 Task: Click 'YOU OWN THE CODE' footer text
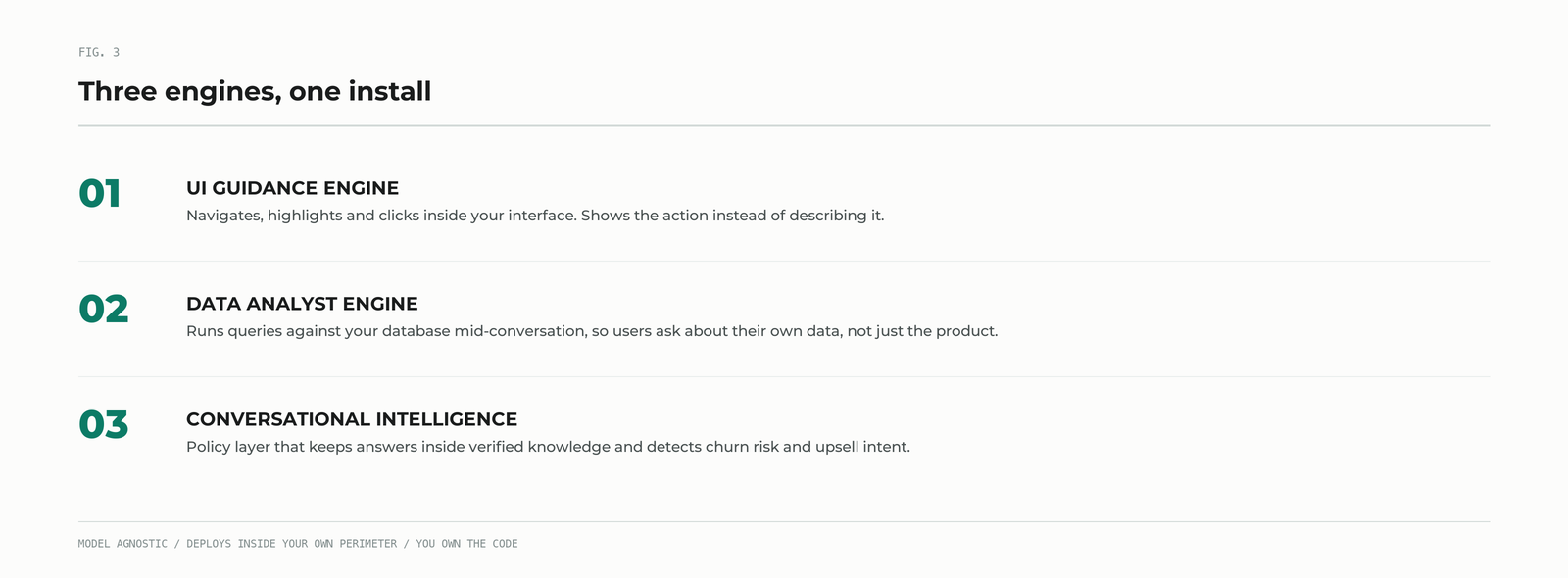tap(466, 544)
